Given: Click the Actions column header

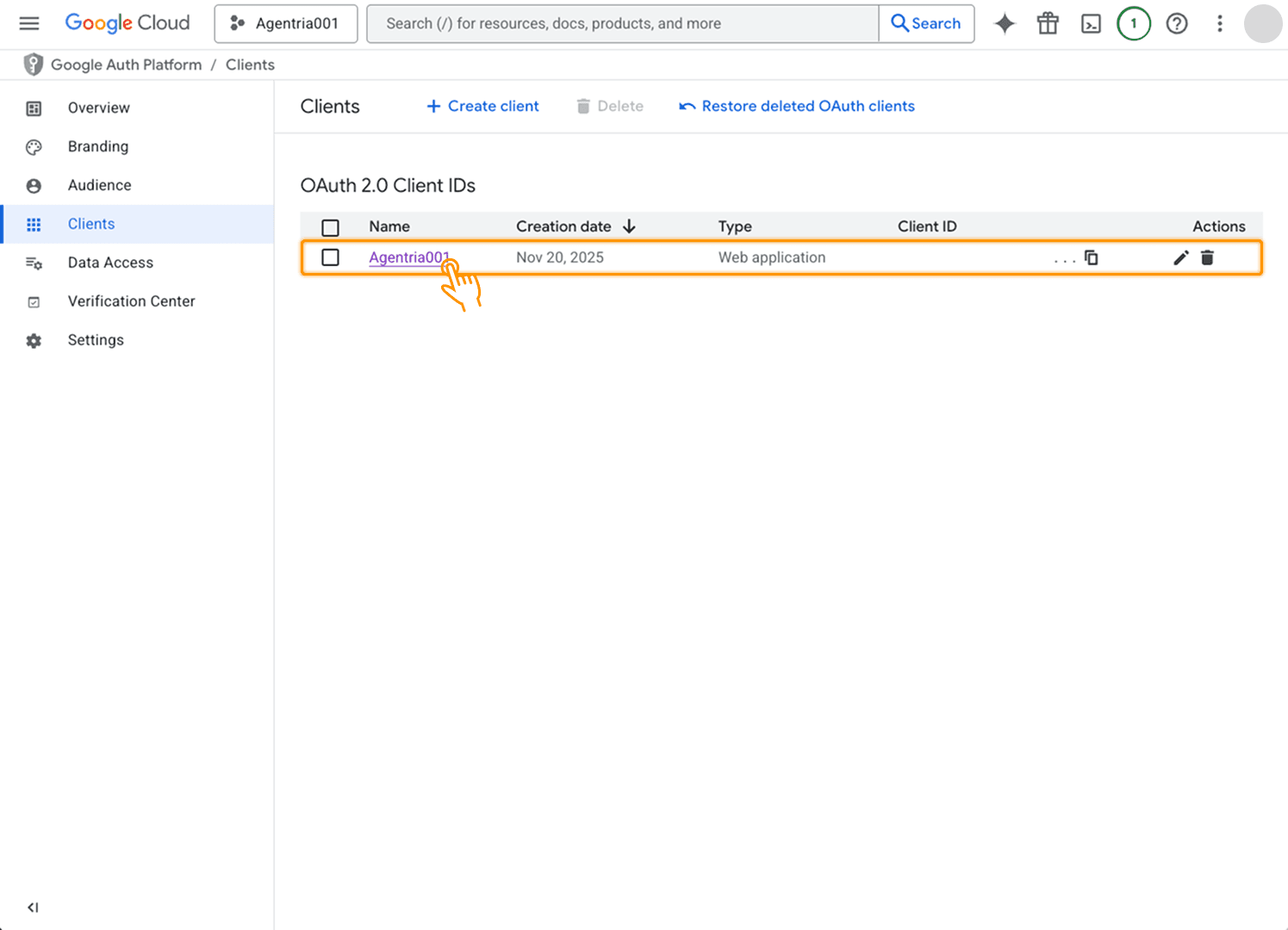Looking at the screenshot, I should [x=1219, y=226].
